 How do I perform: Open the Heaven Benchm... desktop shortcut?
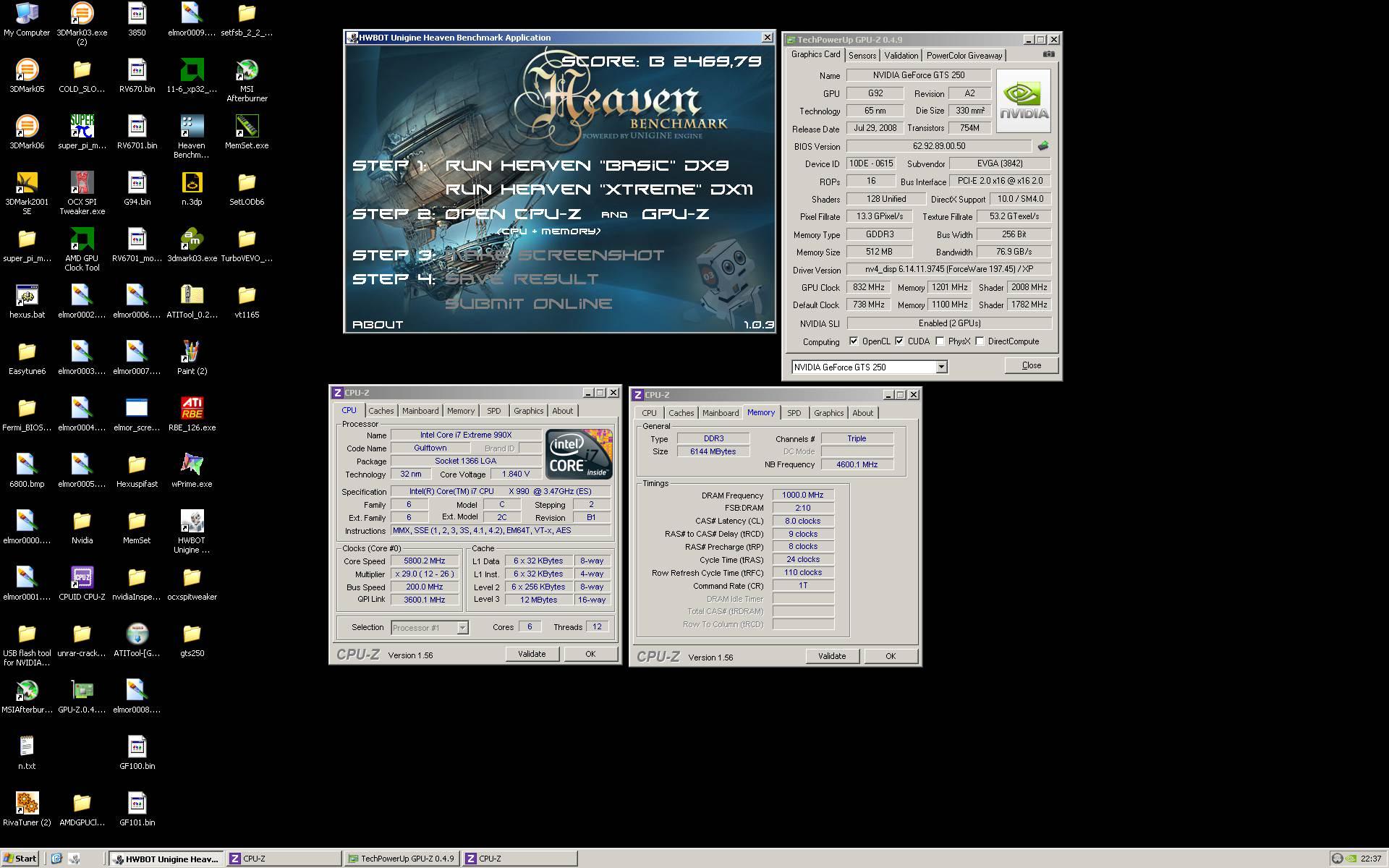click(x=192, y=136)
